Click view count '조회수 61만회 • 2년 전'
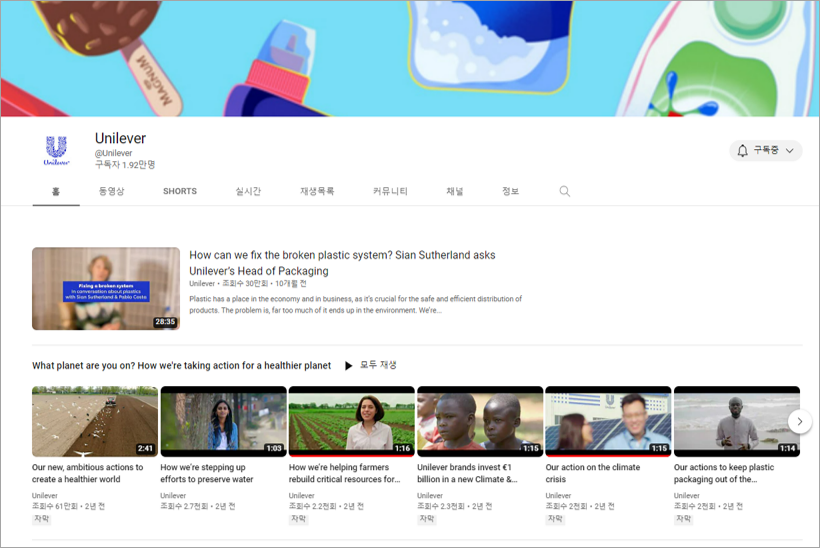820x548 pixels. coord(69,506)
